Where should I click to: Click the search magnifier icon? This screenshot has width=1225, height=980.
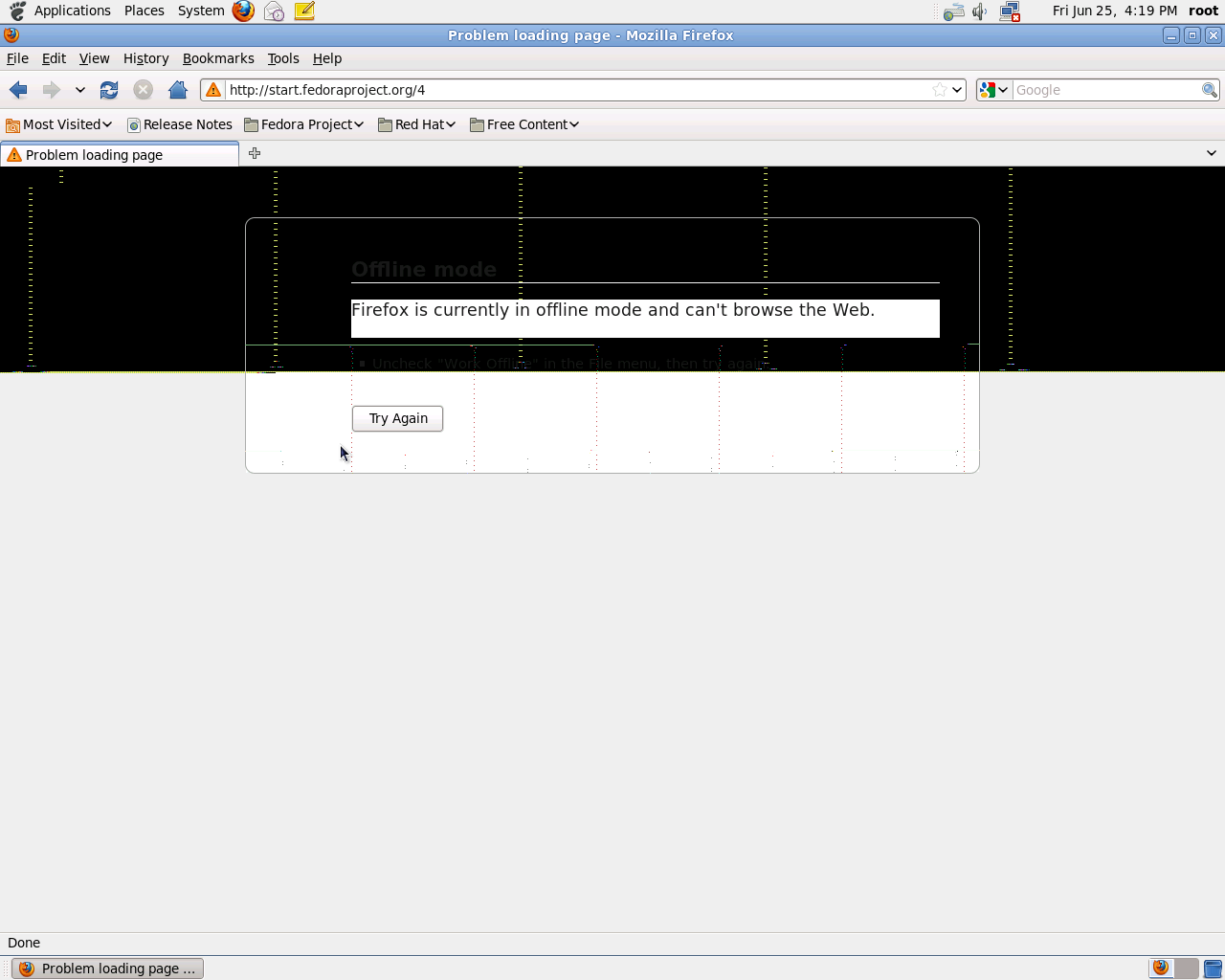coord(1210,90)
